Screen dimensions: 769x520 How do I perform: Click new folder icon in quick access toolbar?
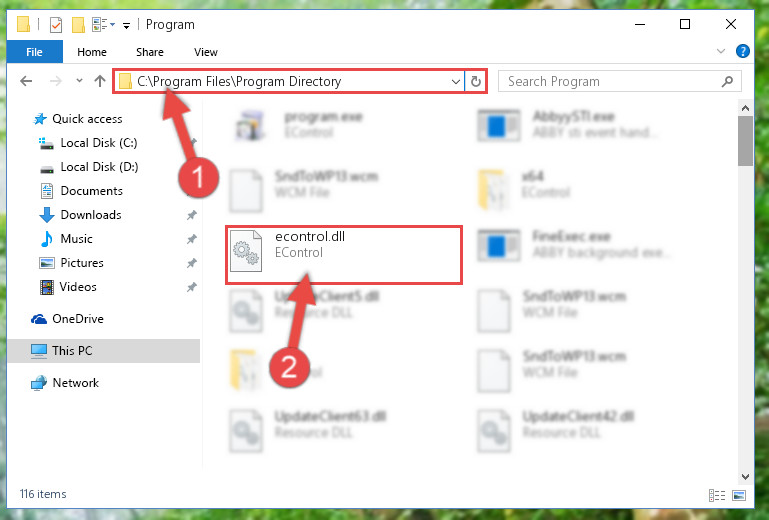click(78, 25)
